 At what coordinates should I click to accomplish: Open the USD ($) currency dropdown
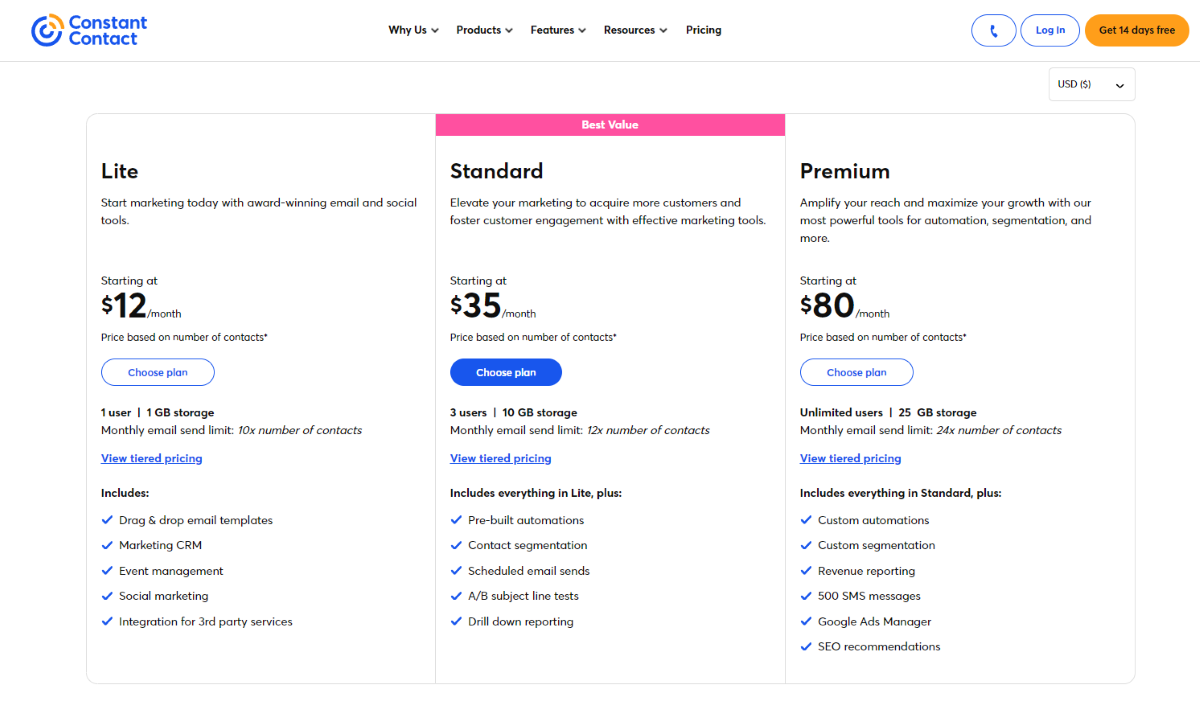1091,84
